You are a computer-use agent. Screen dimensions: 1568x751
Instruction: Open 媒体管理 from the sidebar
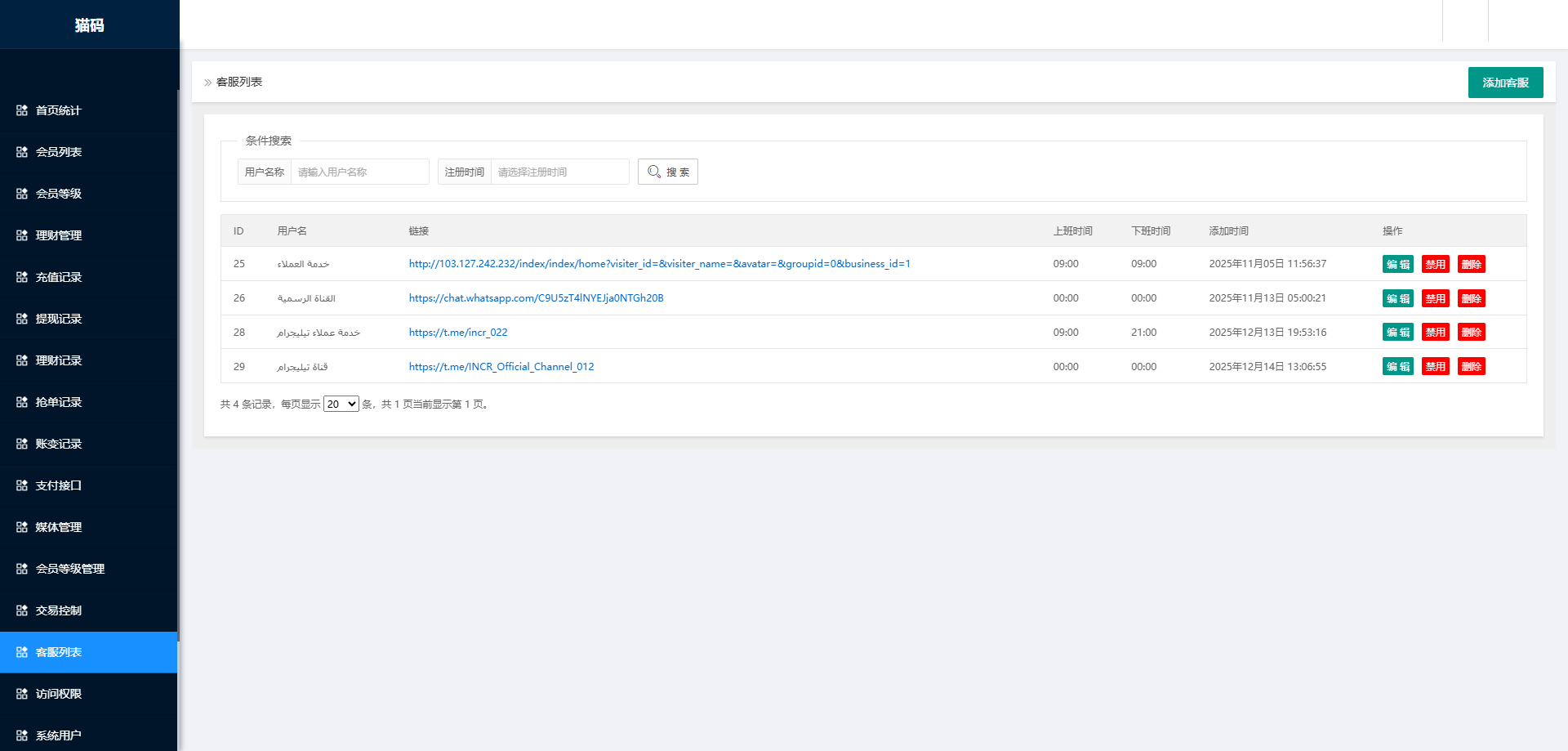pyautogui.click(x=59, y=527)
